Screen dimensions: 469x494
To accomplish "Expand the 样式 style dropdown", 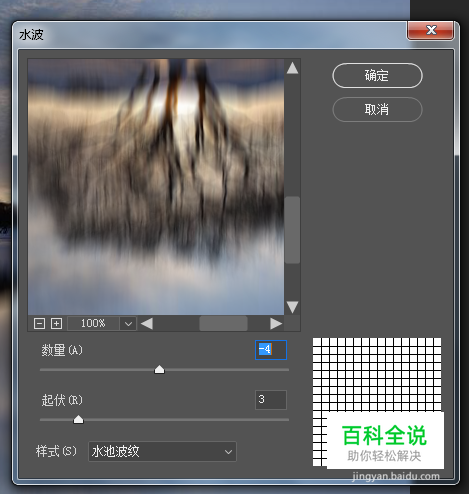I will click(x=162, y=452).
